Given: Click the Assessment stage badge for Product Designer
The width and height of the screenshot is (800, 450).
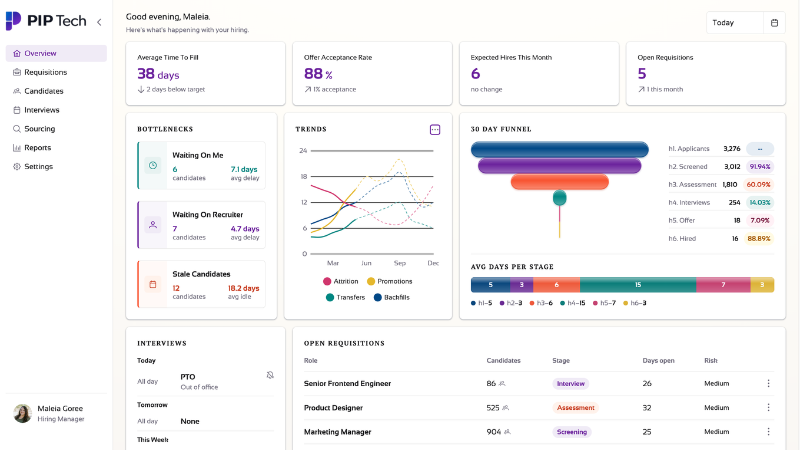Looking at the screenshot, I should (575, 408).
